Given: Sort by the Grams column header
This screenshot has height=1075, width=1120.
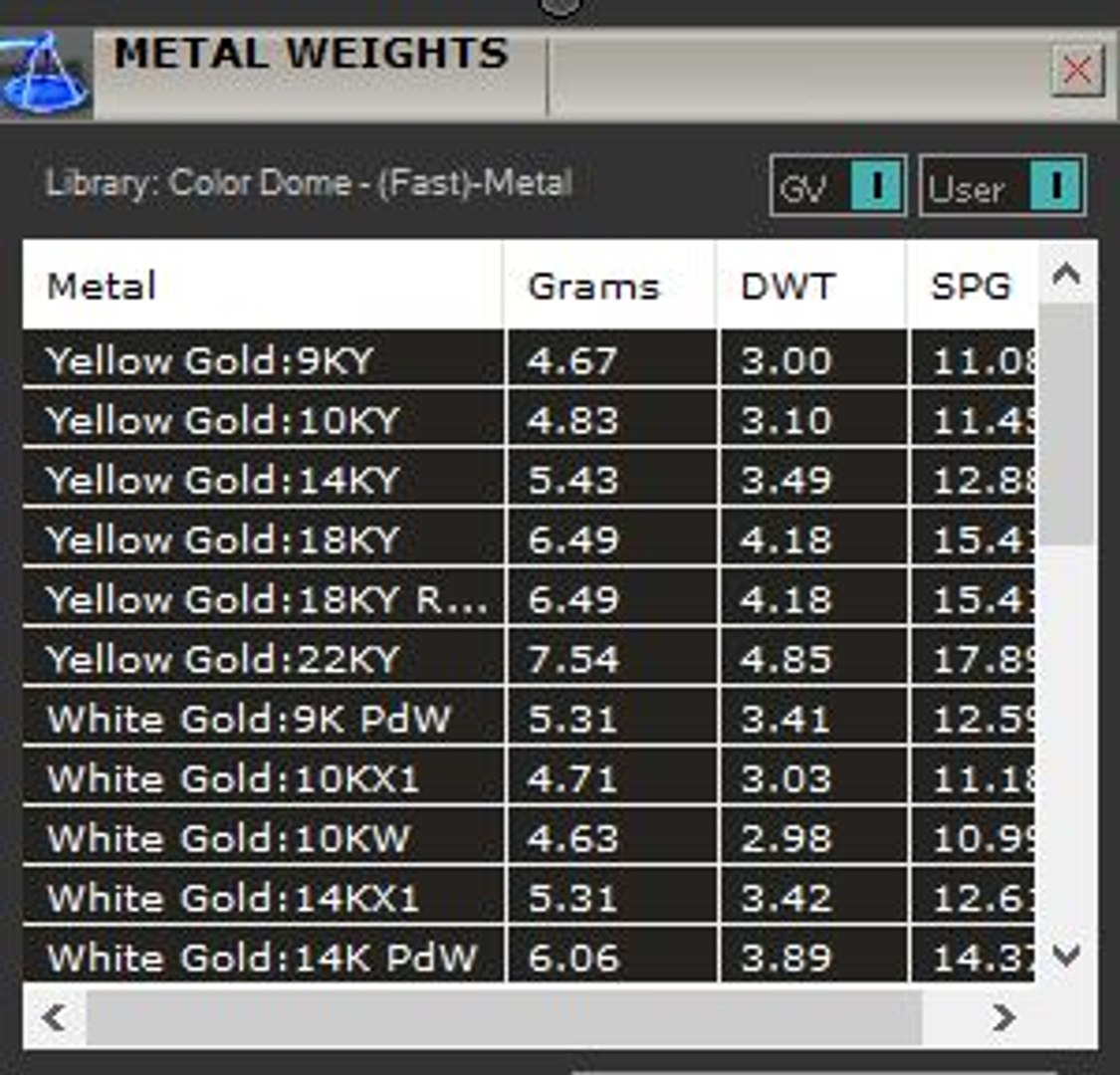Looking at the screenshot, I should (610, 286).
